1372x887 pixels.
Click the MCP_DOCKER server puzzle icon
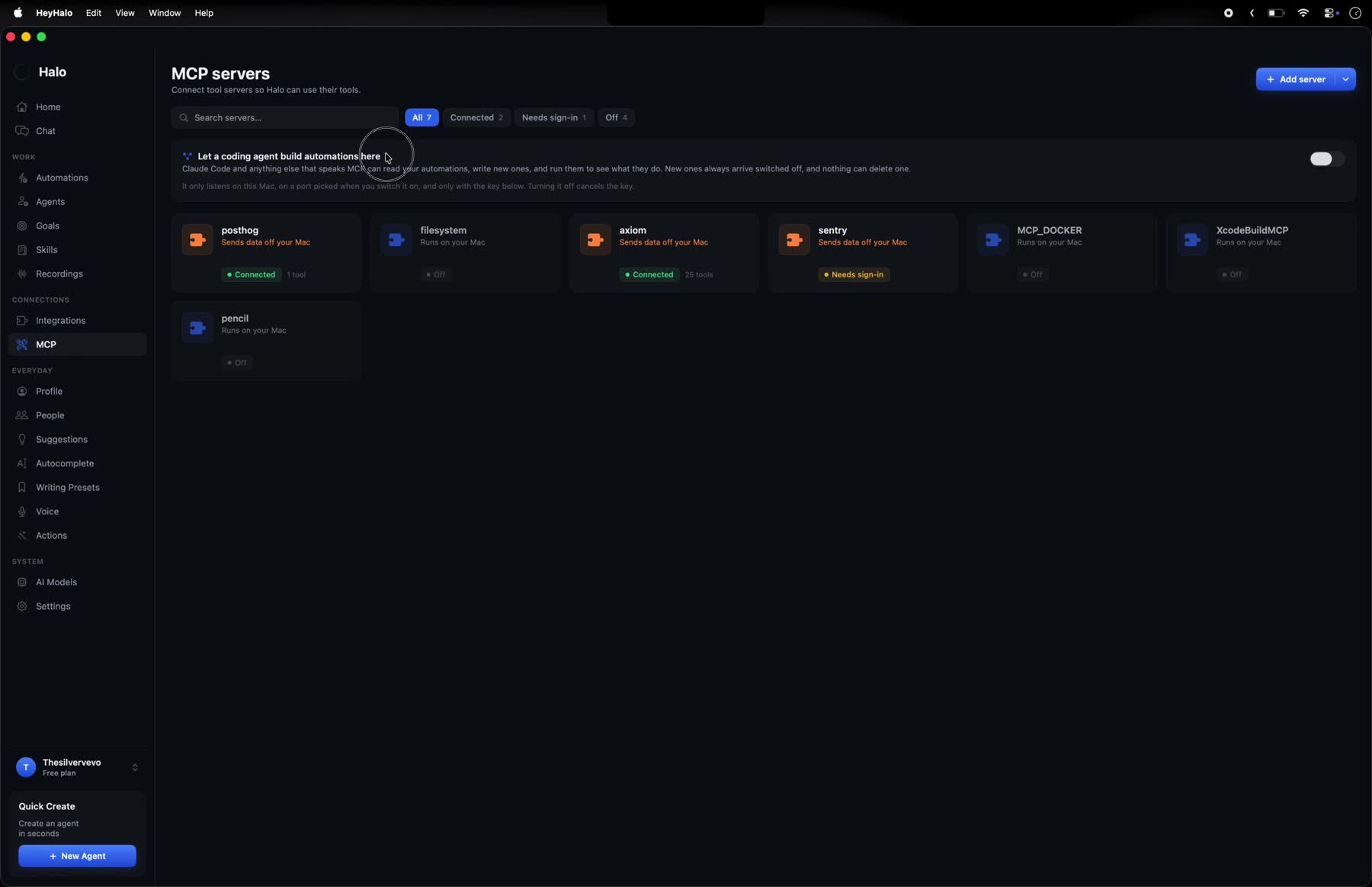[993, 240]
